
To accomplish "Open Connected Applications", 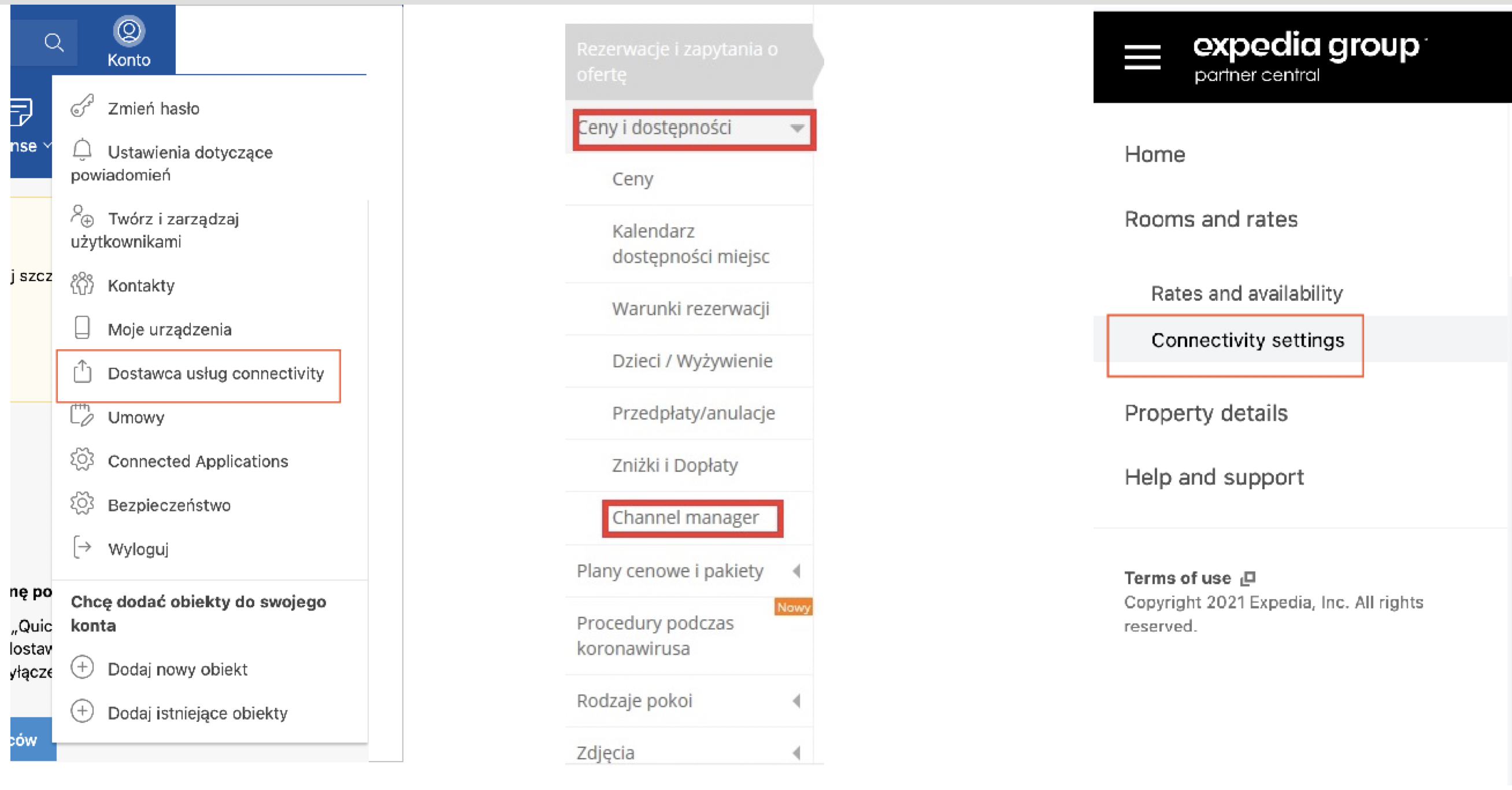I will pyautogui.click(x=198, y=462).
